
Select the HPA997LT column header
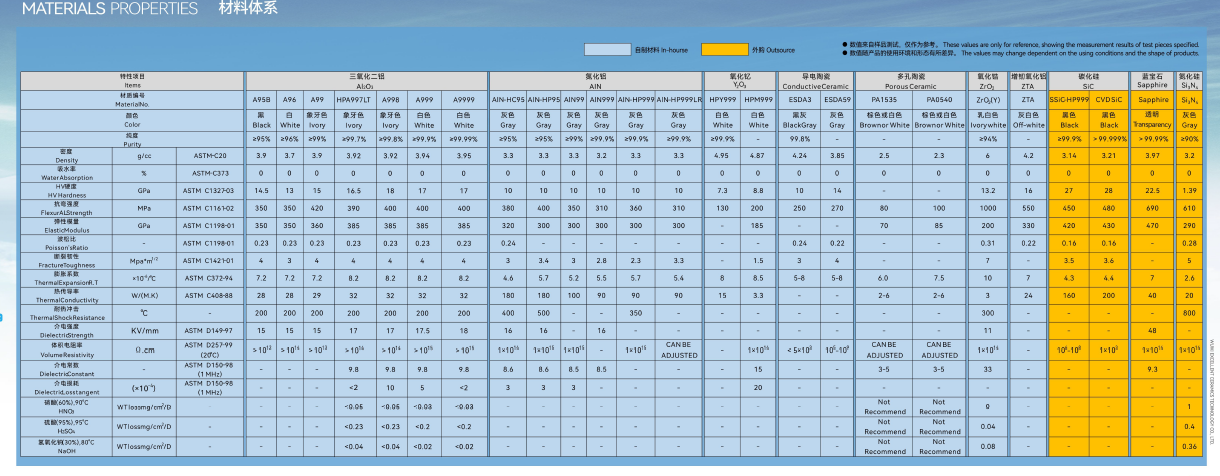point(353,100)
